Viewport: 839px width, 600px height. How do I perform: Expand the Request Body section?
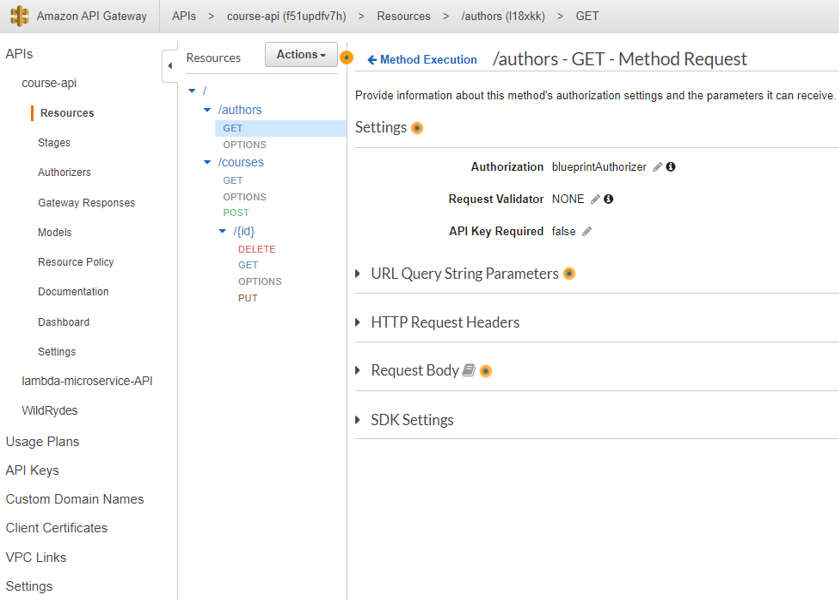pos(358,370)
